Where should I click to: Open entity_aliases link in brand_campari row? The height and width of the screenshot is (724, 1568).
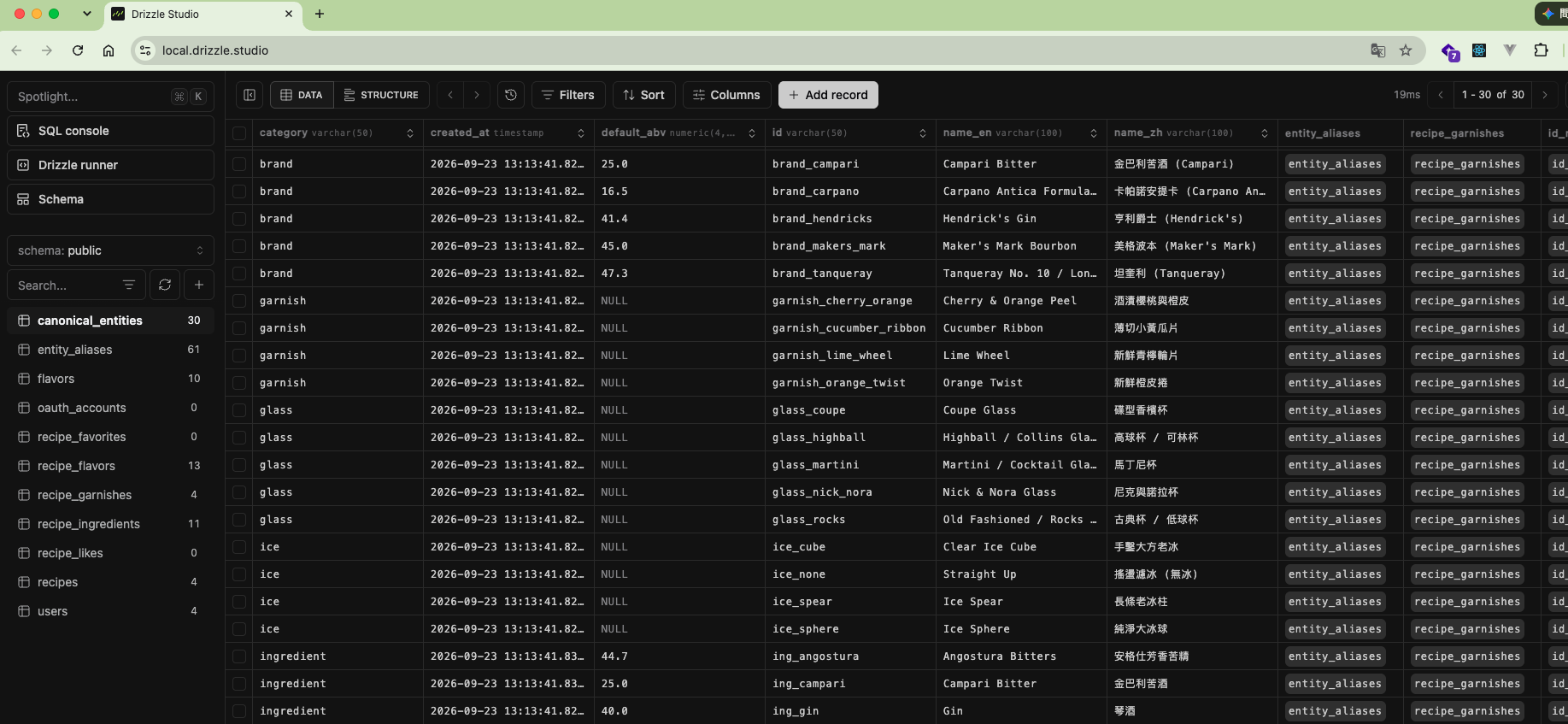[1335, 164]
